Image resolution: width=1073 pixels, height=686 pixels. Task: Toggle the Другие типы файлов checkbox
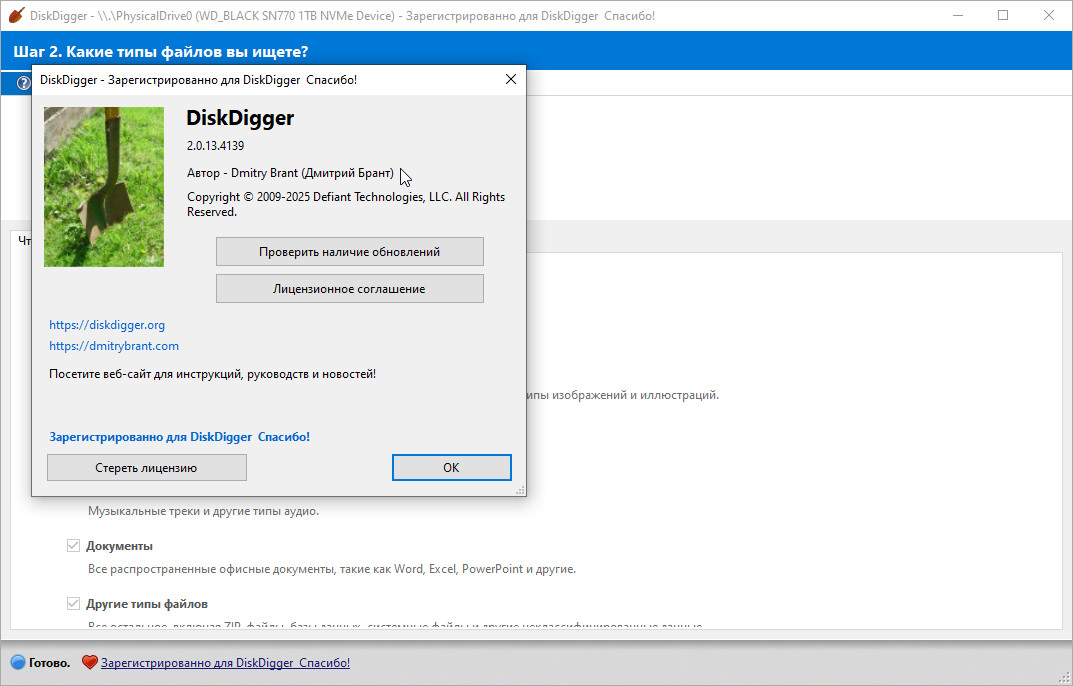click(x=73, y=604)
